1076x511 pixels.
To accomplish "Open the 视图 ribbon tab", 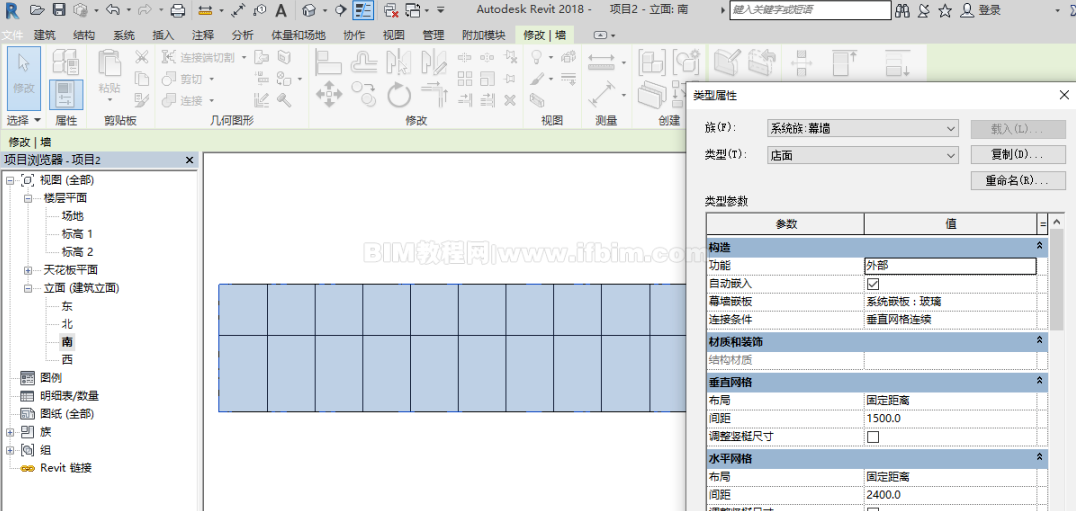I will point(393,36).
